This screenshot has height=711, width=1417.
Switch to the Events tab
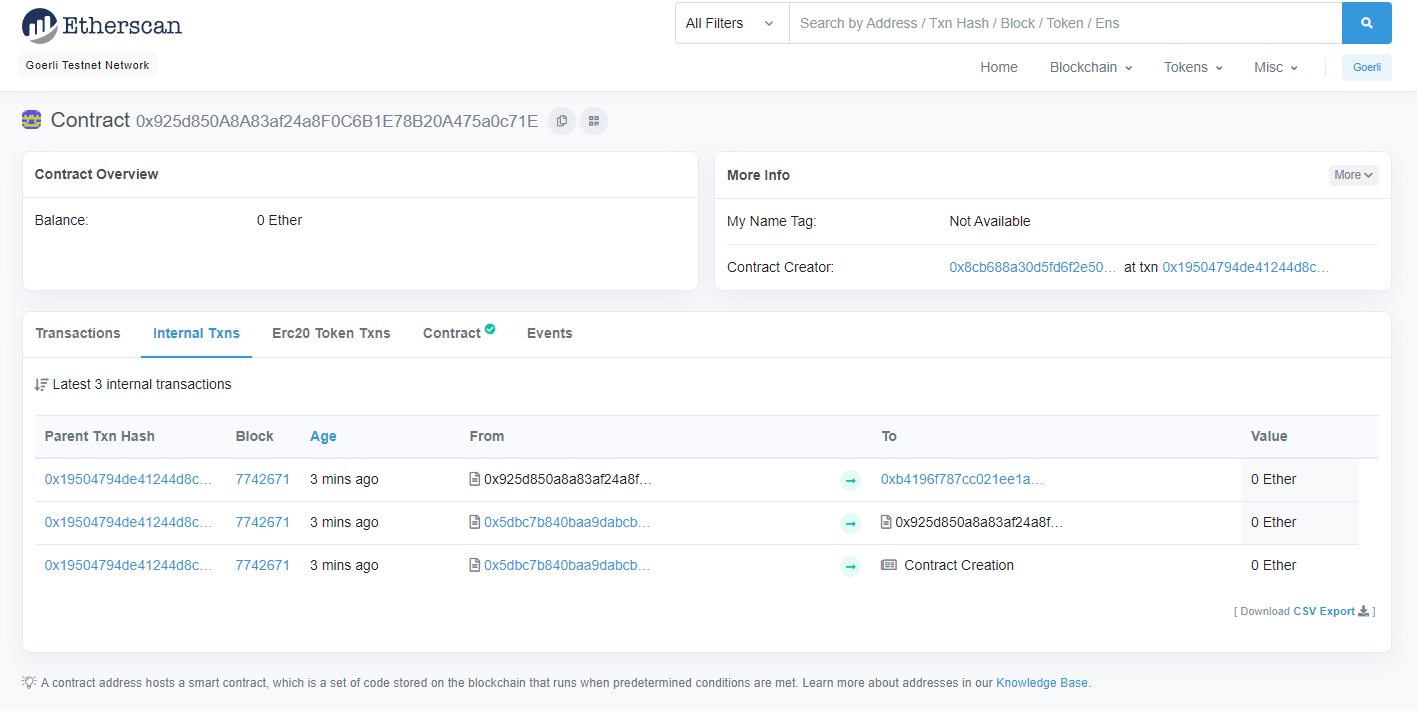point(550,333)
